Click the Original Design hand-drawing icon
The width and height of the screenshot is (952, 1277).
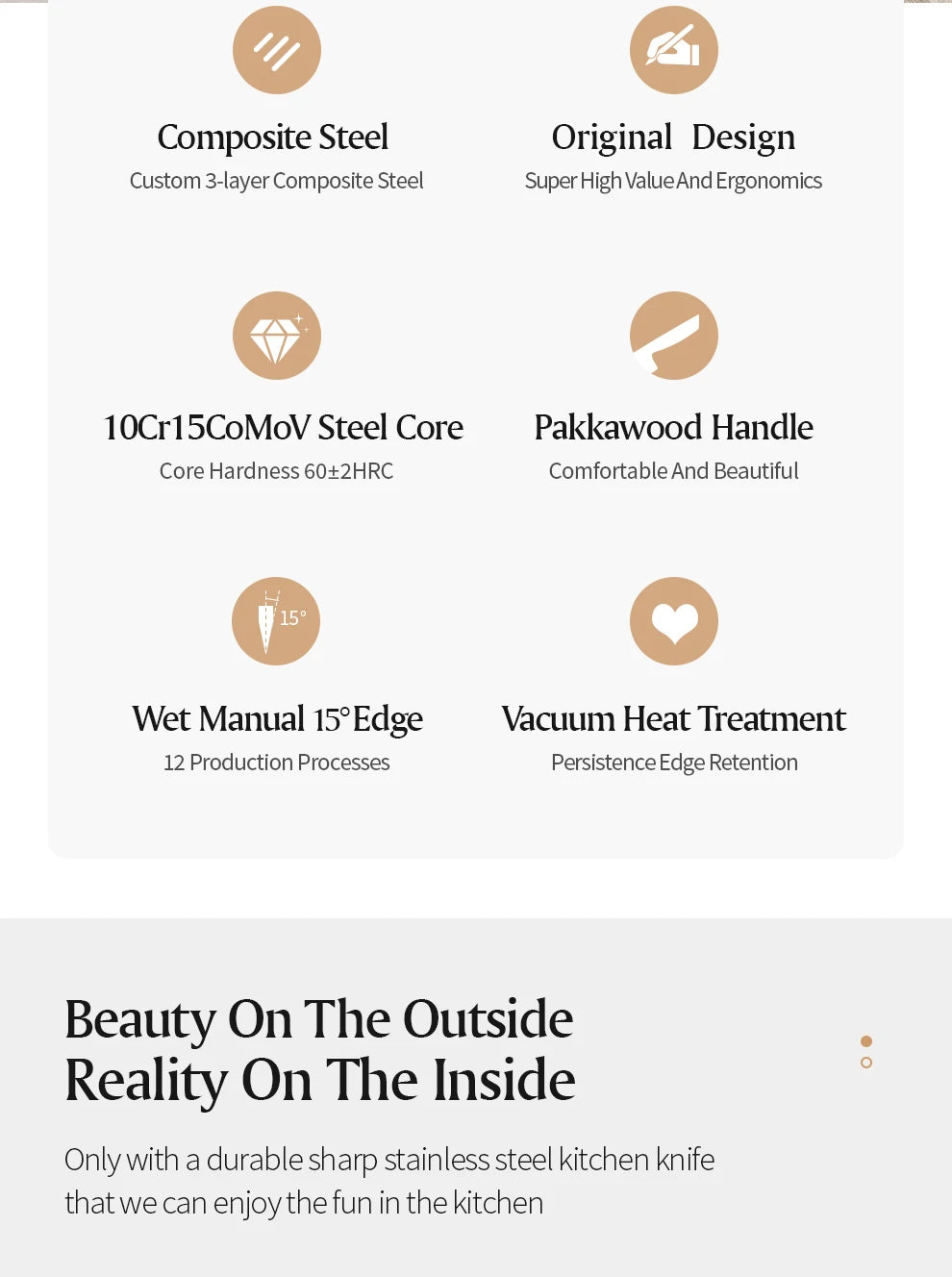click(x=673, y=50)
